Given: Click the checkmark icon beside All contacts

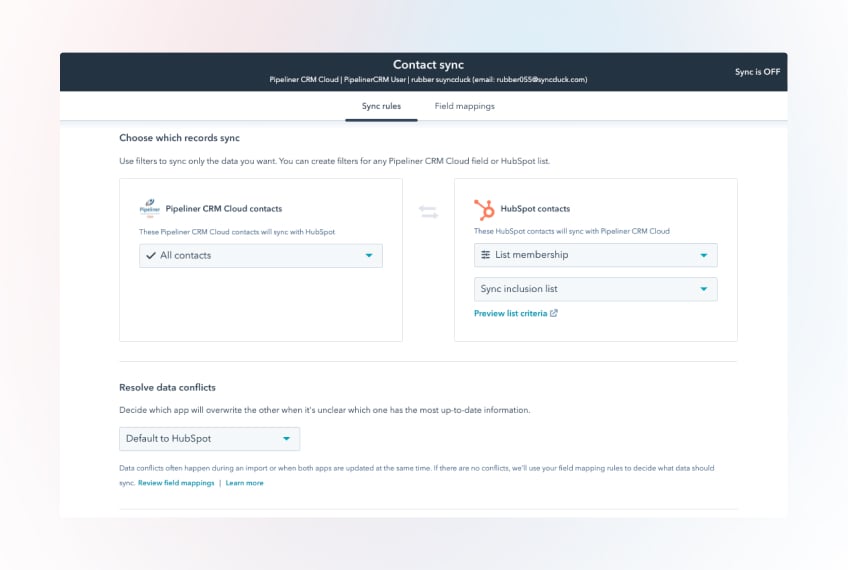Looking at the screenshot, I should pos(150,255).
